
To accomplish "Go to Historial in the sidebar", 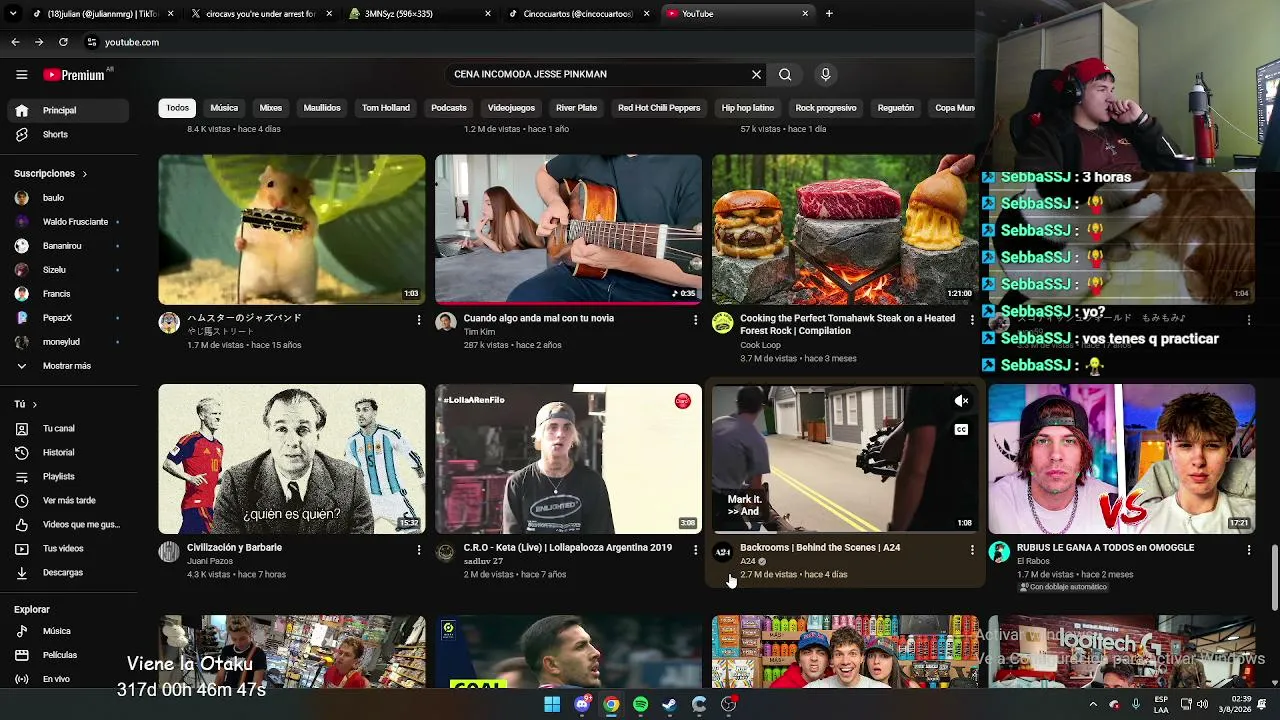I will [x=68, y=452].
